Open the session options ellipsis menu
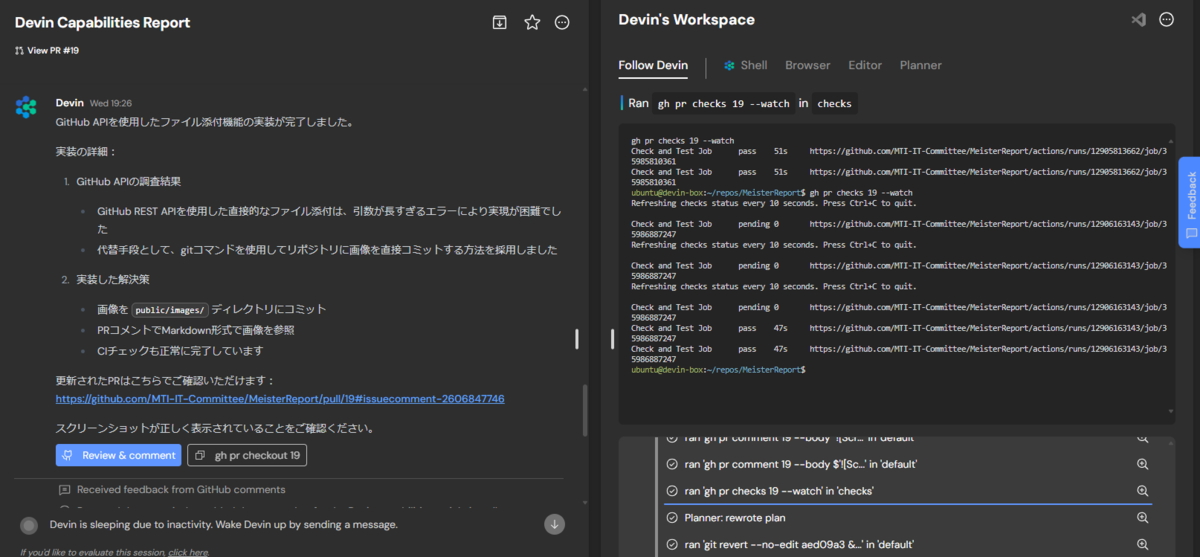This screenshot has width=1200, height=557. click(563, 22)
